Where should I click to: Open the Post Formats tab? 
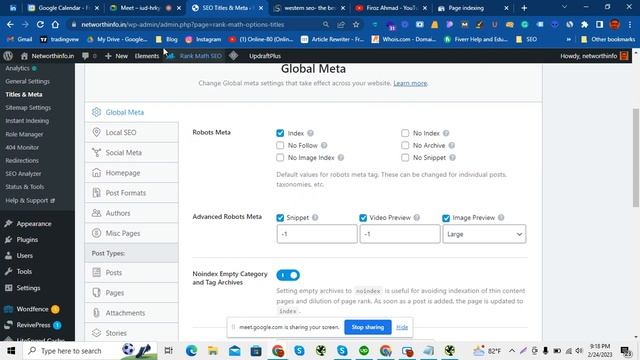131,193
